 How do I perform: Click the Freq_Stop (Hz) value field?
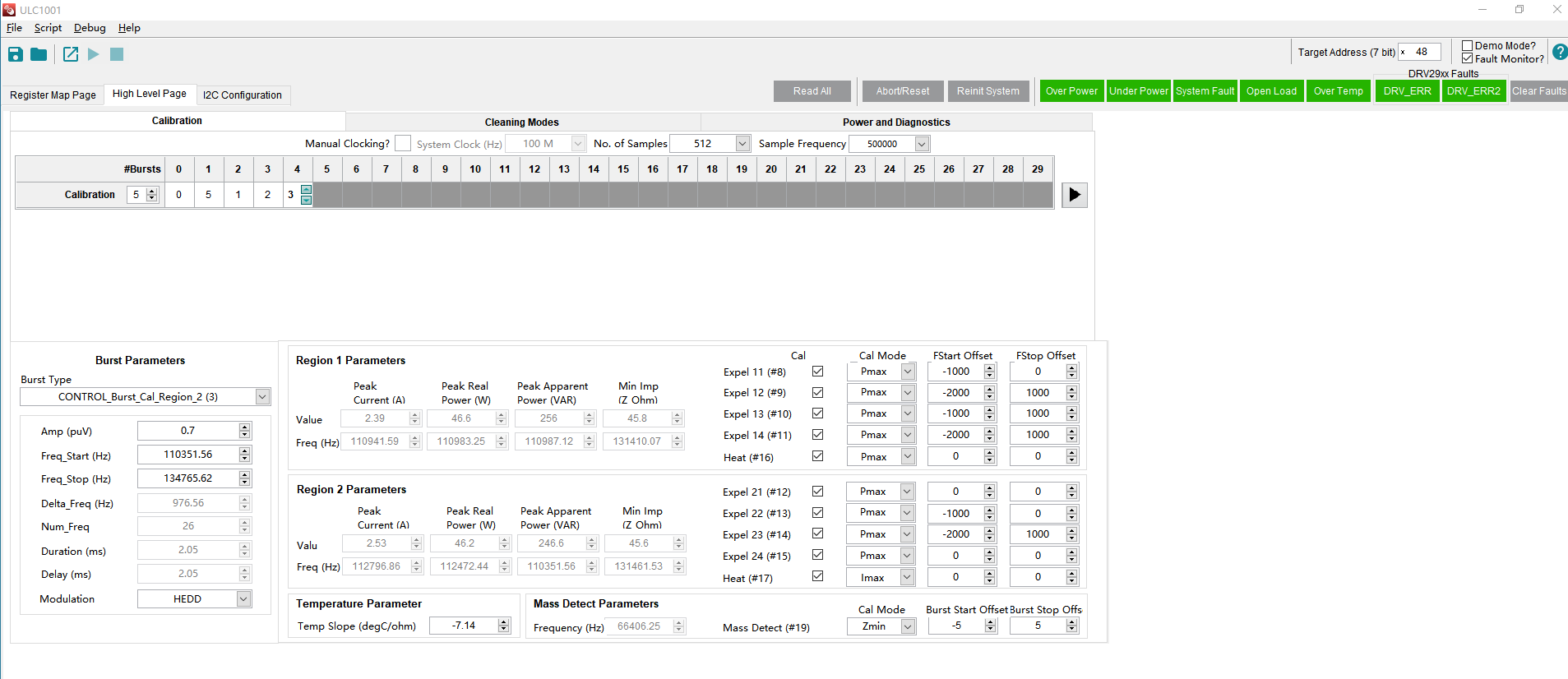coord(188,478)
